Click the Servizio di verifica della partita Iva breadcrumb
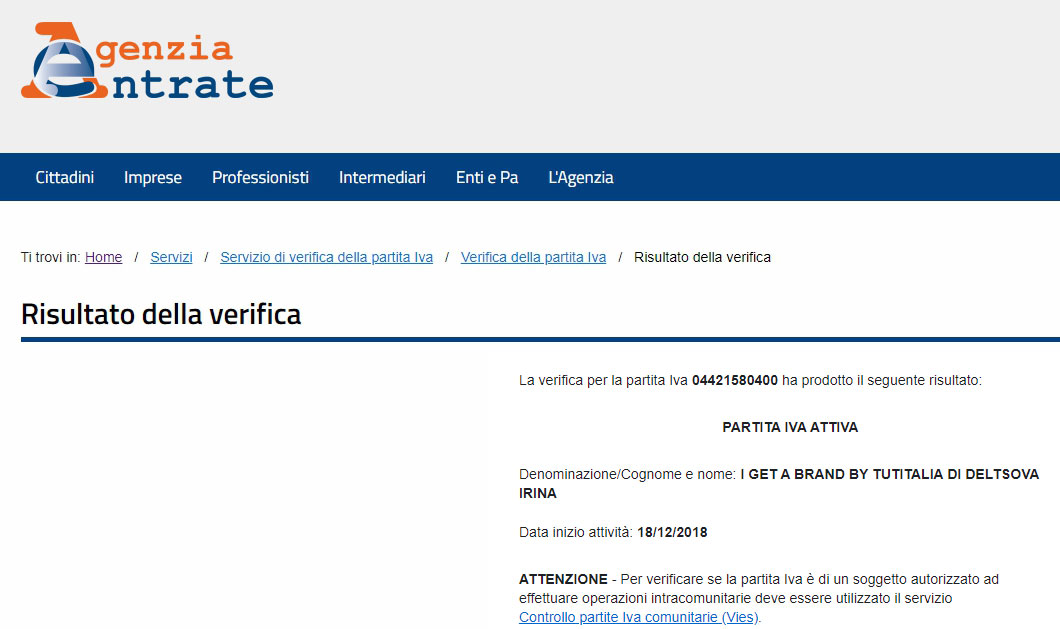The height and width of the screenshot is (629, 1060). 326,257
